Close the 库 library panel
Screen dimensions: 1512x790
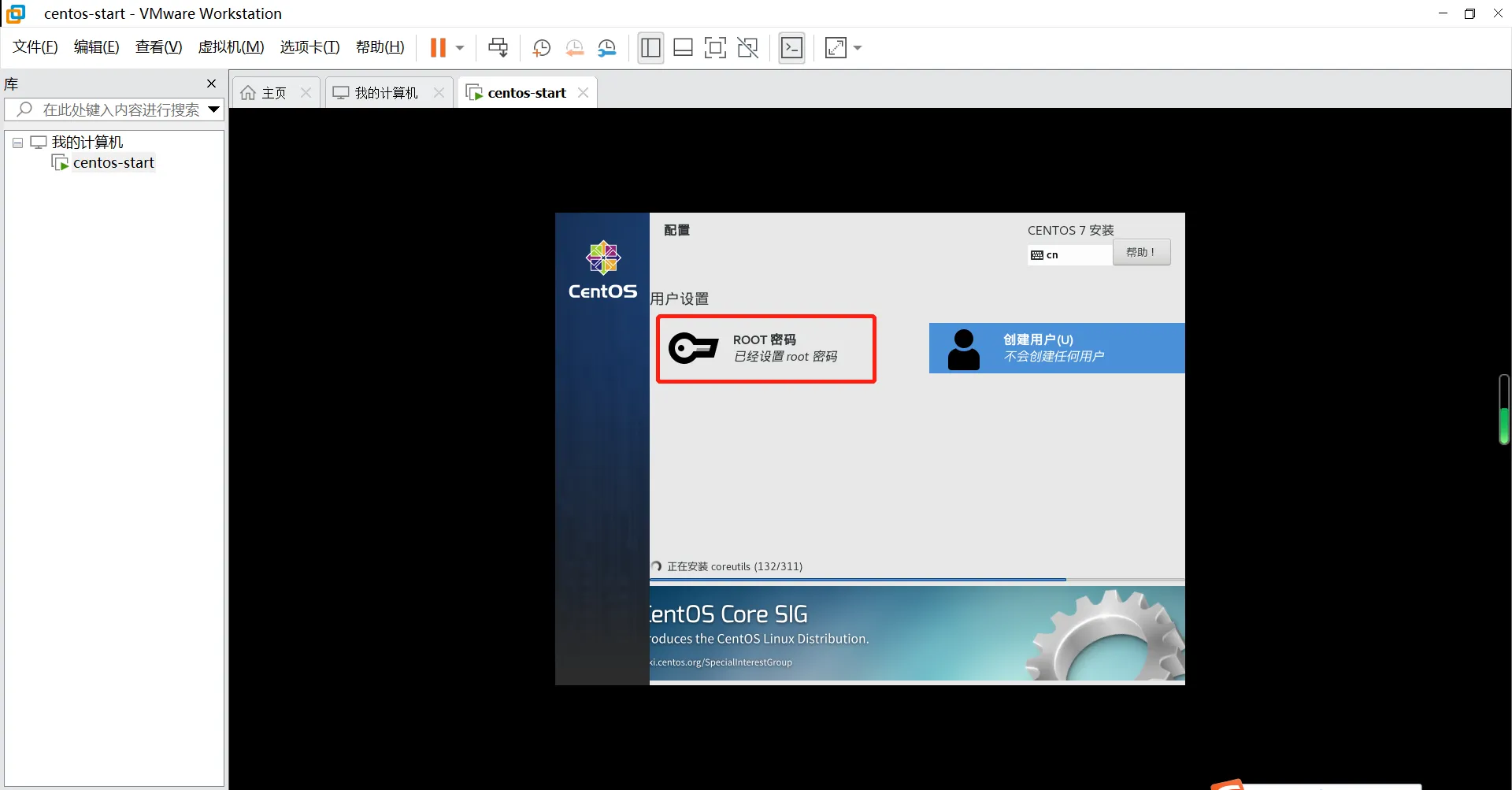point(211,83)
